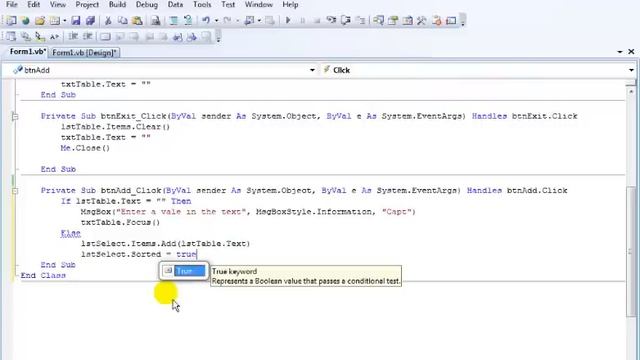Open the Help menu
Viewport: 640px width, 360px height.
coord(290,4)
